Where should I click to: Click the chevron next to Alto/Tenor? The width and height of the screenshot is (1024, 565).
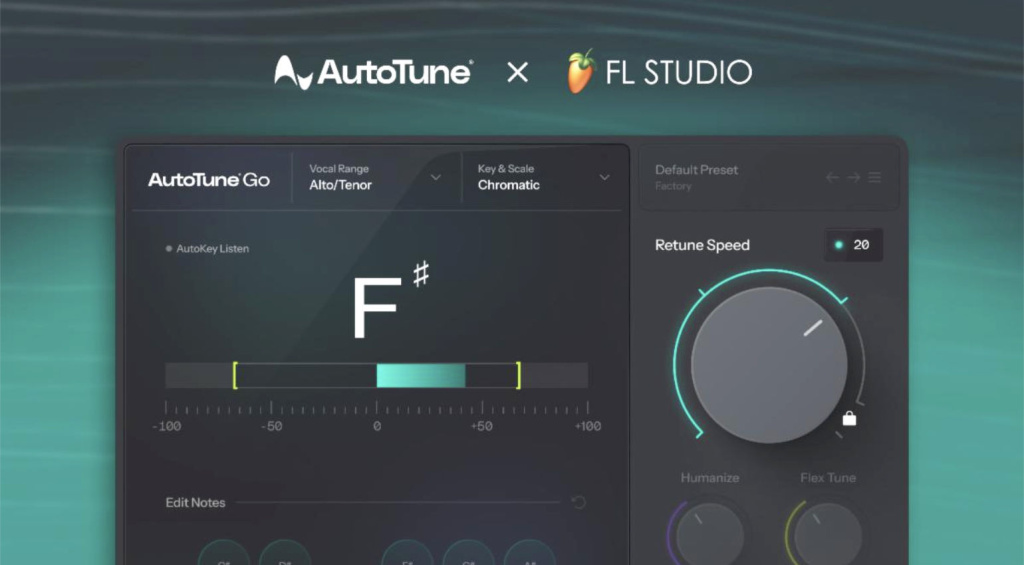pos(436,177)
